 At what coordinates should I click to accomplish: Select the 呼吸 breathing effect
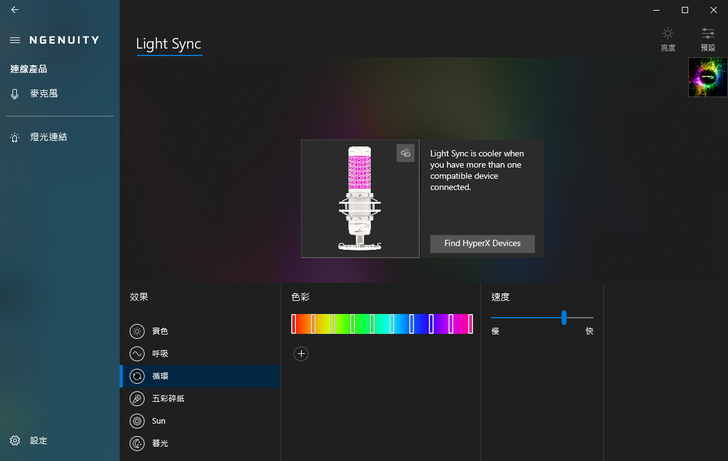pos(160,353)
